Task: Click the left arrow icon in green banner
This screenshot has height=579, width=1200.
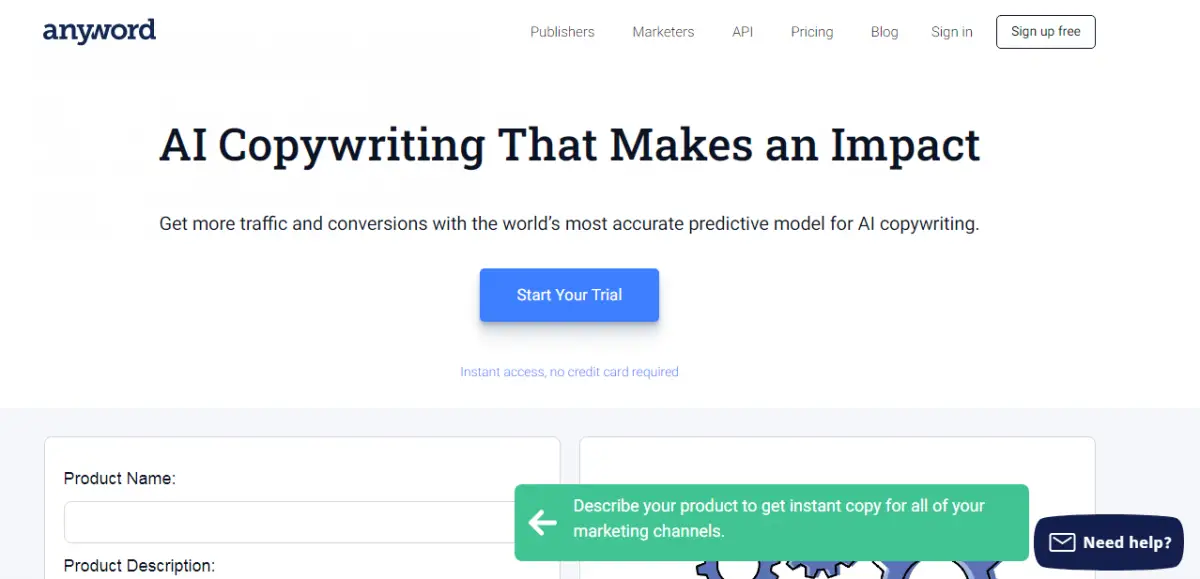Action: click(x=542, y=521)
